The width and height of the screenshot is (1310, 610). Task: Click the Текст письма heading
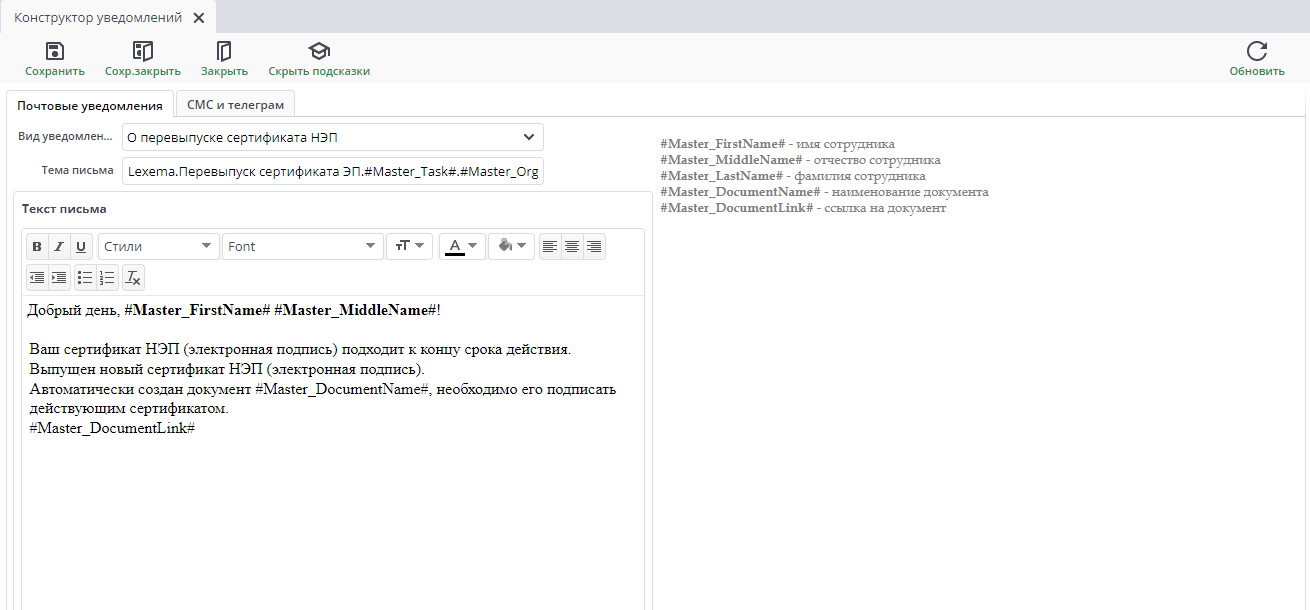[x=64, y=209]
